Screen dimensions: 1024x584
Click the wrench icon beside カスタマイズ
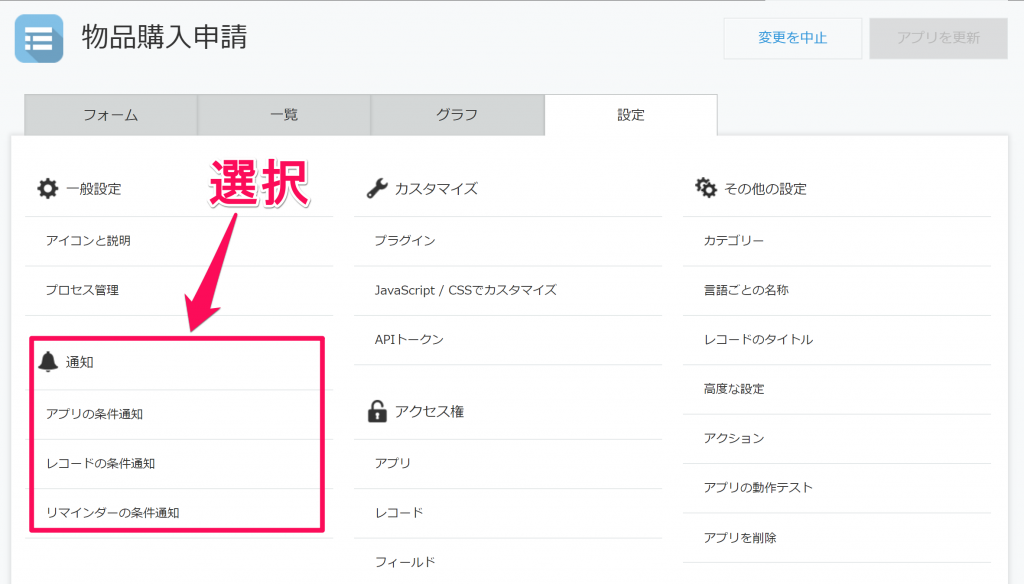[x=377, y=189]
